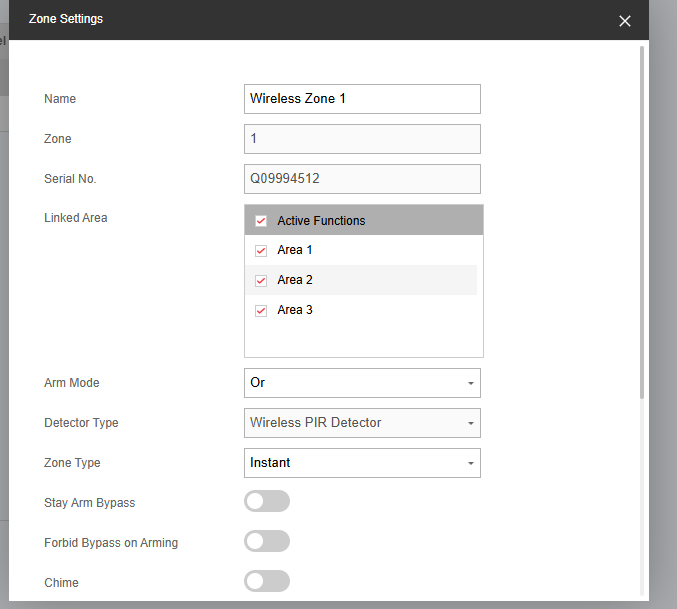Click the Linked Area label
The image size is (677, 609).
[x=76, y=218]
